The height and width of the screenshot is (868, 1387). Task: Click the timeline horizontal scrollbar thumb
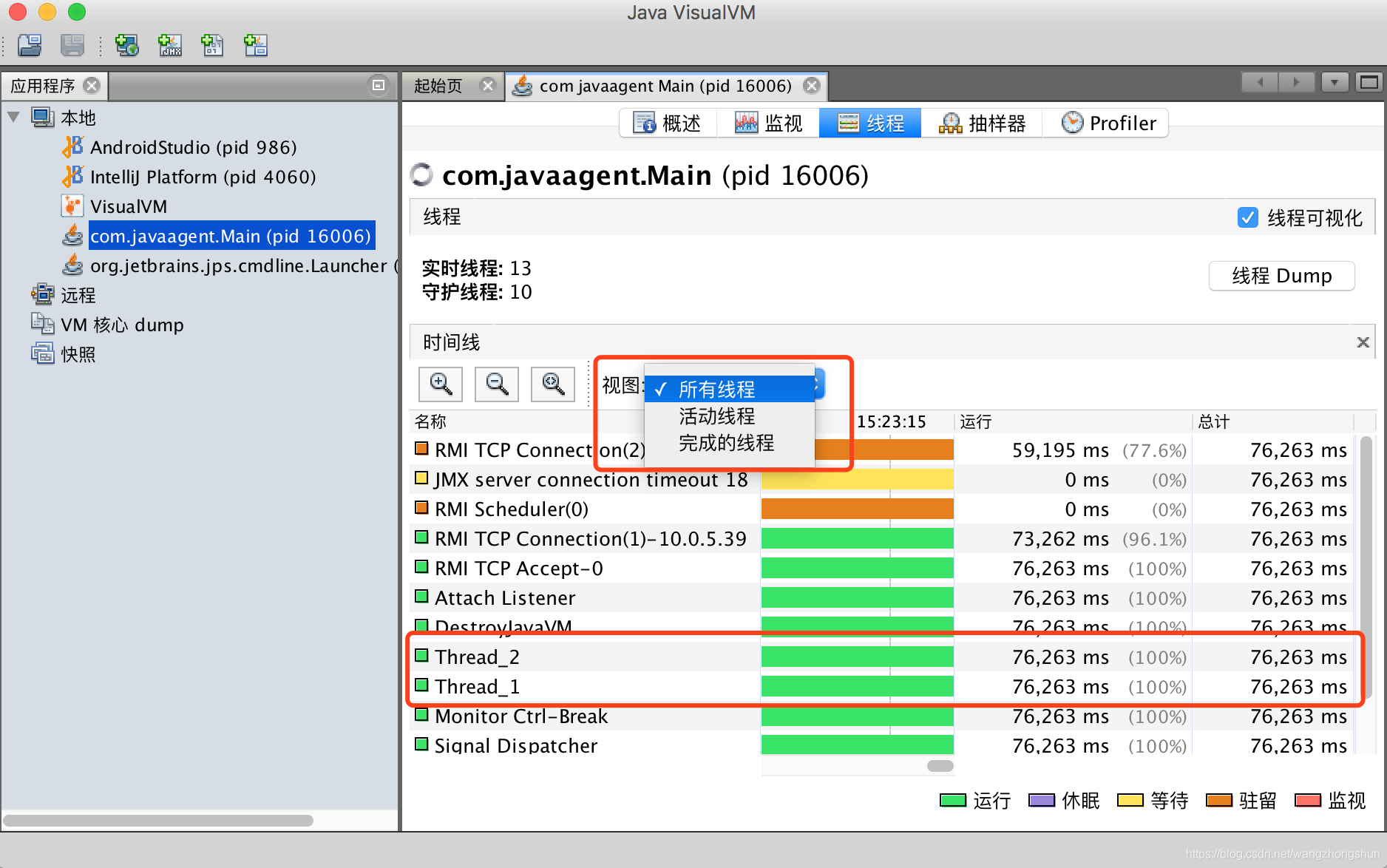tap(940, 766)
